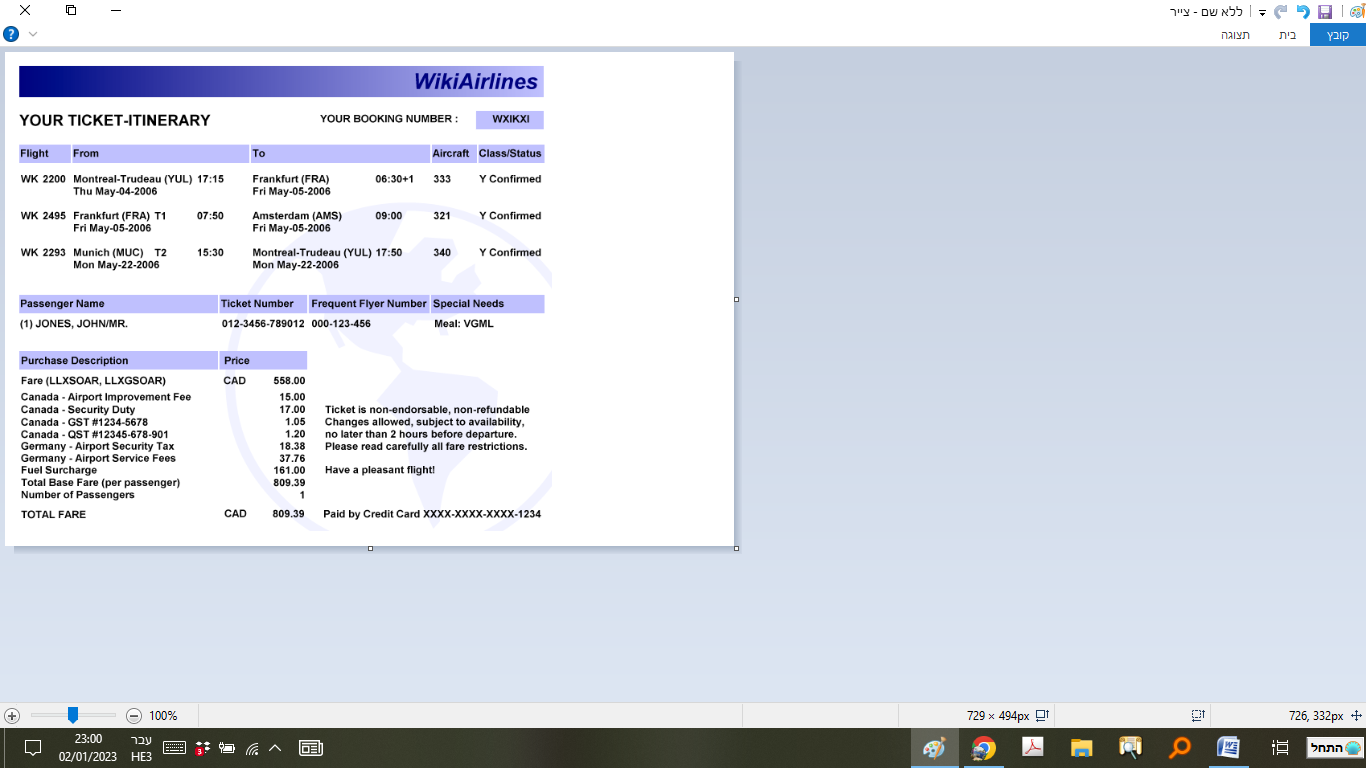Open the קובץ (File) tab
Viewport: 1366px width, 768px height.
click(x=1338, y=35)
